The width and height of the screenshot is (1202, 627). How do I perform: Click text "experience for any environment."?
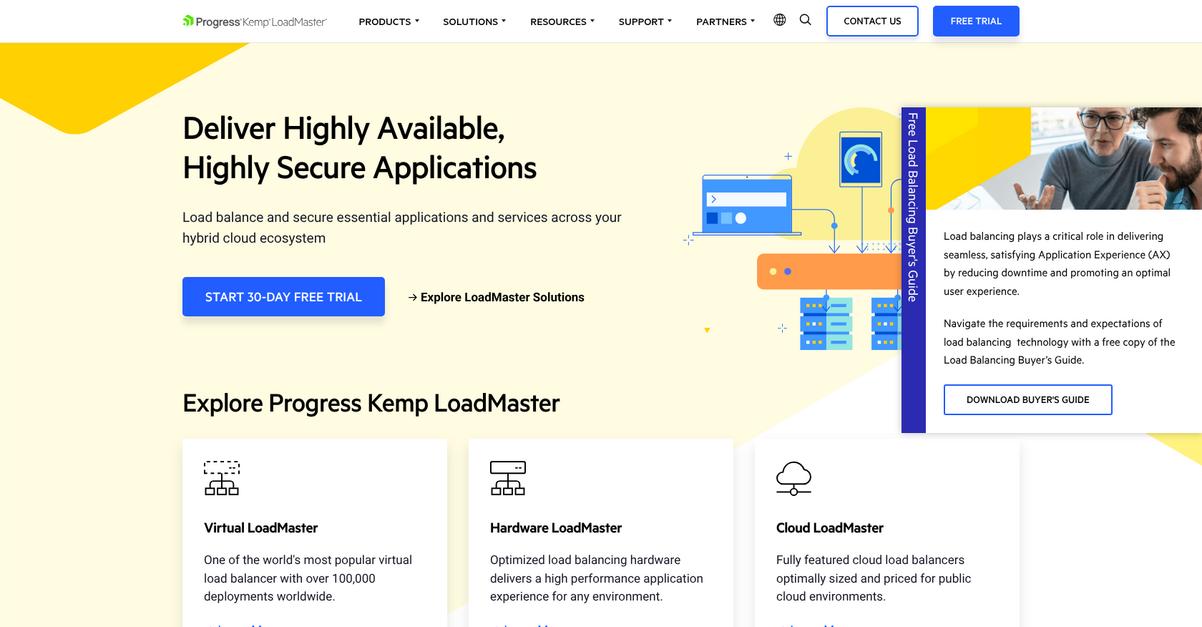[x=577, y=596]
